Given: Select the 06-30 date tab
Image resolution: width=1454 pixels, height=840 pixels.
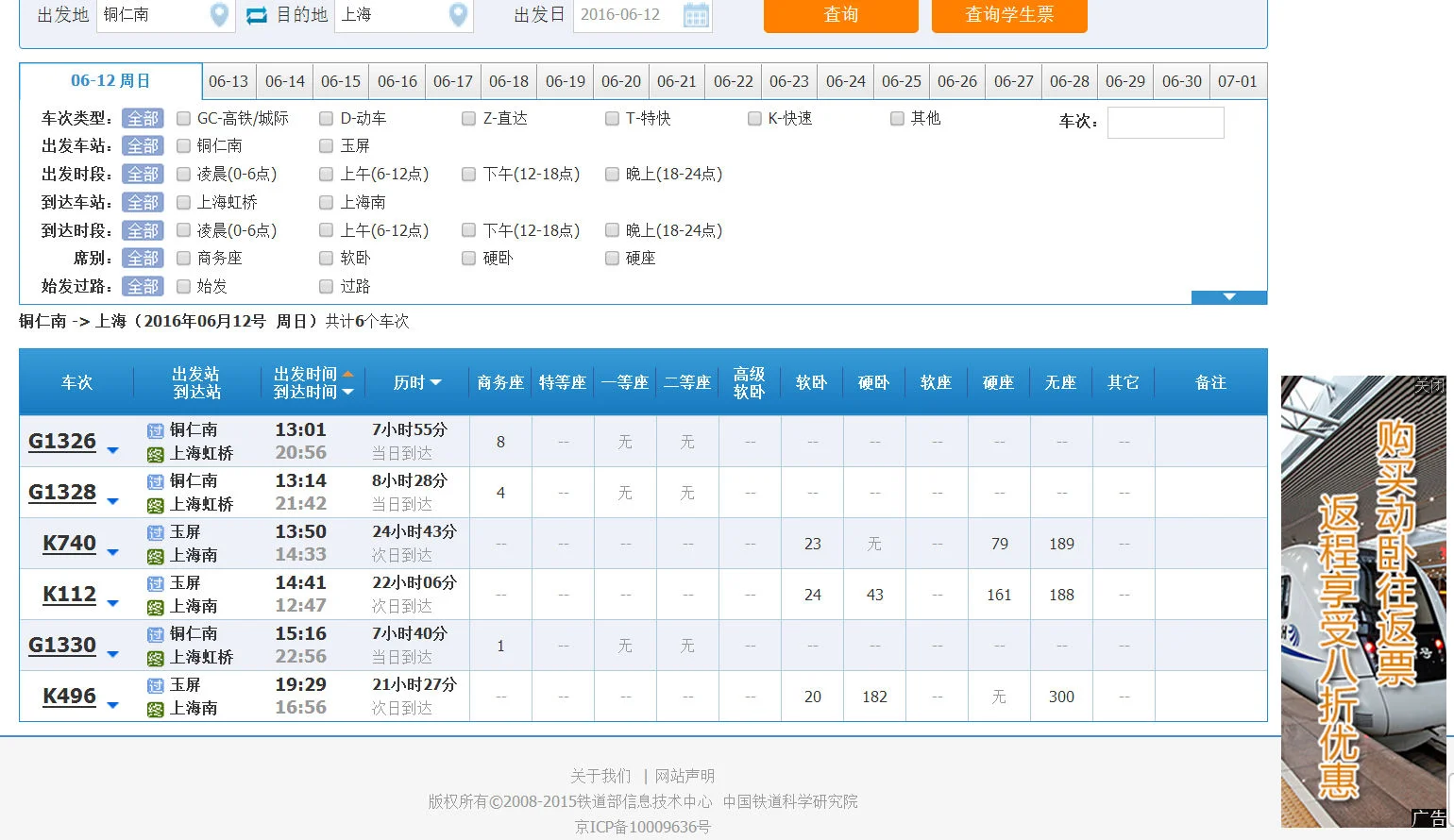Looking at the screenshot, I should coord(1181,81).
